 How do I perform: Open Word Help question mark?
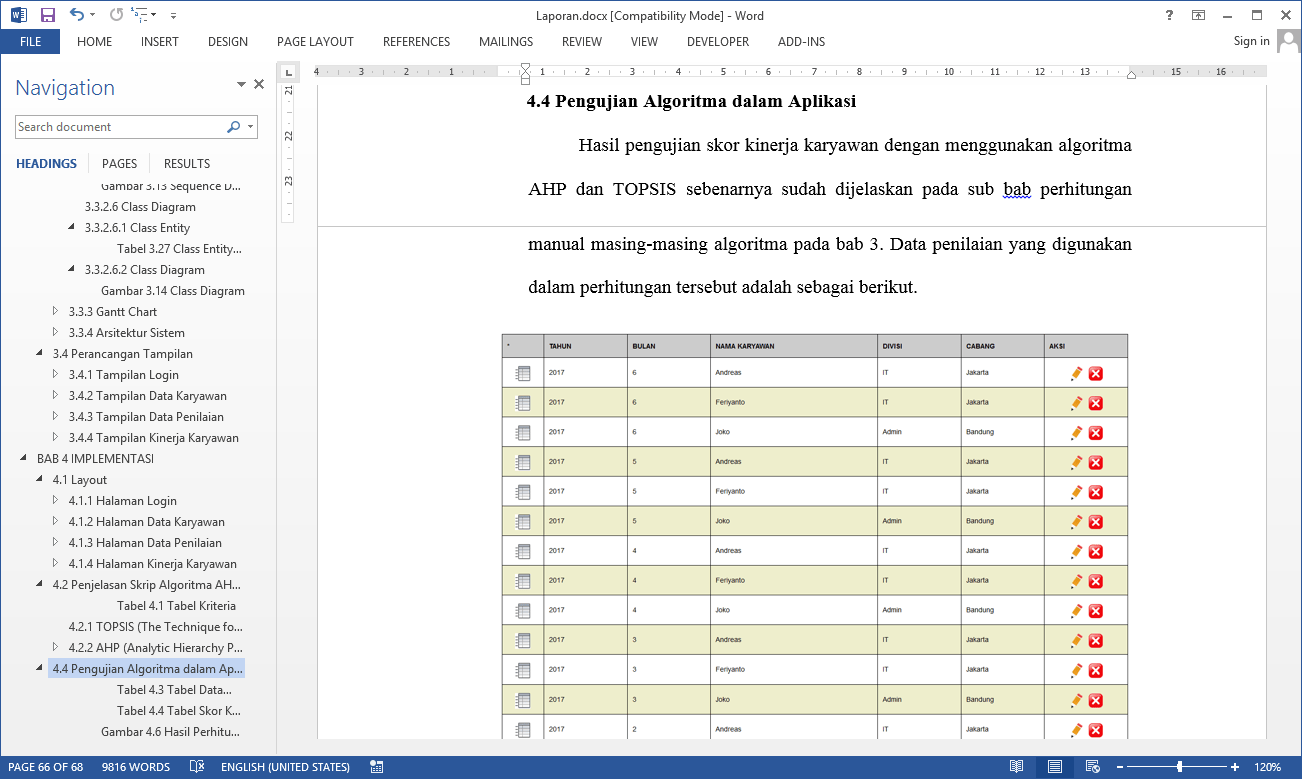pos(1169,15)
